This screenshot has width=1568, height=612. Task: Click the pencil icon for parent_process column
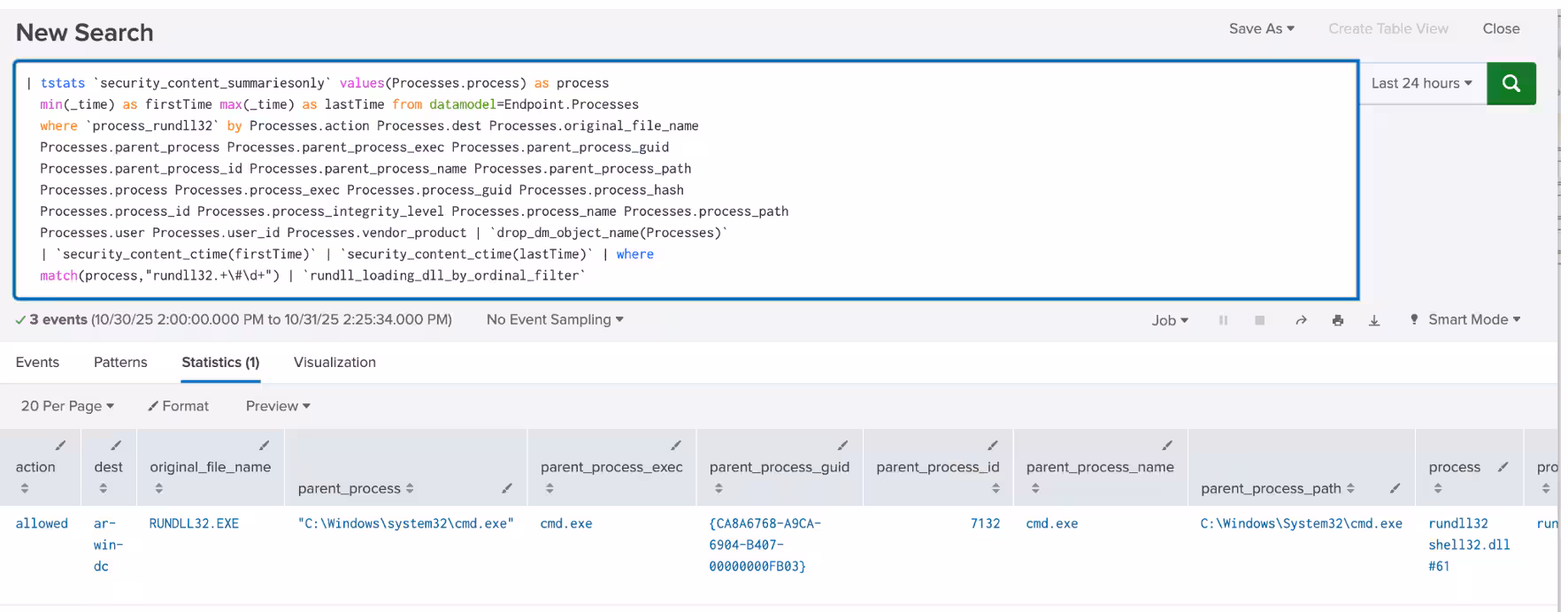[507, 488]
